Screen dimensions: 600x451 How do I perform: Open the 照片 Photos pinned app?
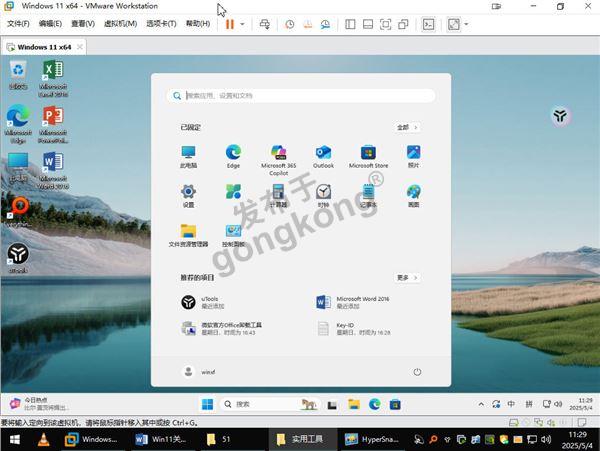click(413, 157)
